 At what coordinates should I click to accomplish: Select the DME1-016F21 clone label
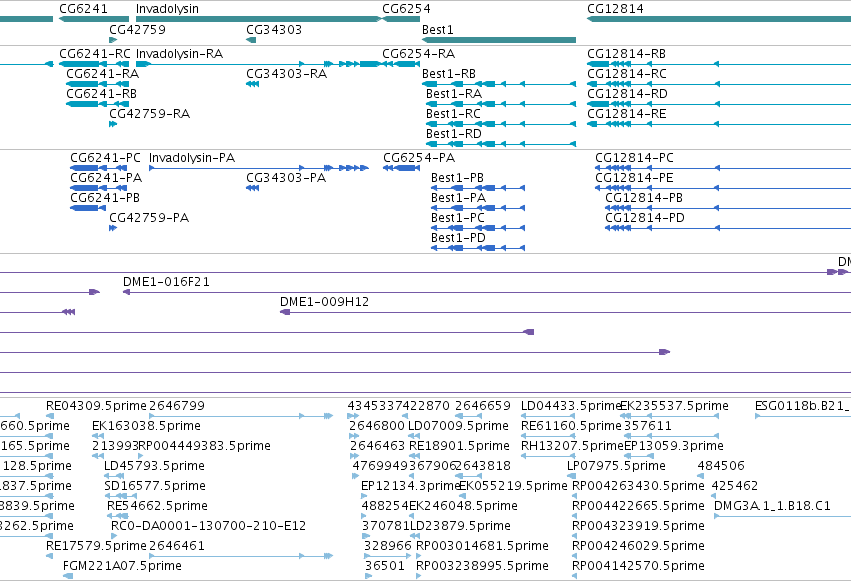click(x=166, y=282)
